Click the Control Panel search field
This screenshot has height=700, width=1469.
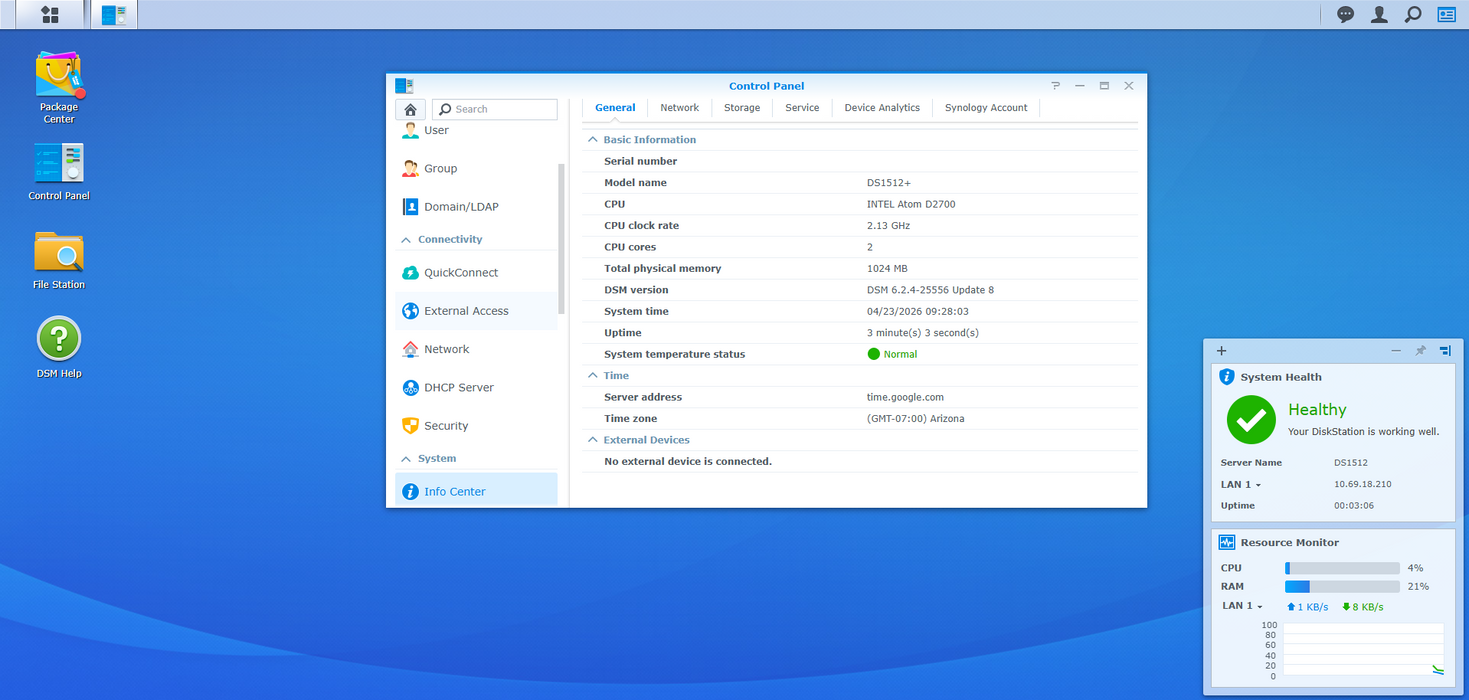coord(495,109)
